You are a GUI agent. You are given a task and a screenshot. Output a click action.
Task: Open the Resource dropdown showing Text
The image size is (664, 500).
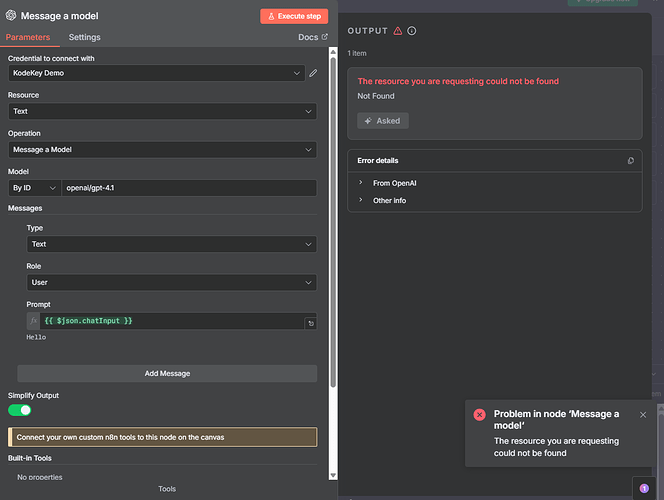tap(162, 112)
